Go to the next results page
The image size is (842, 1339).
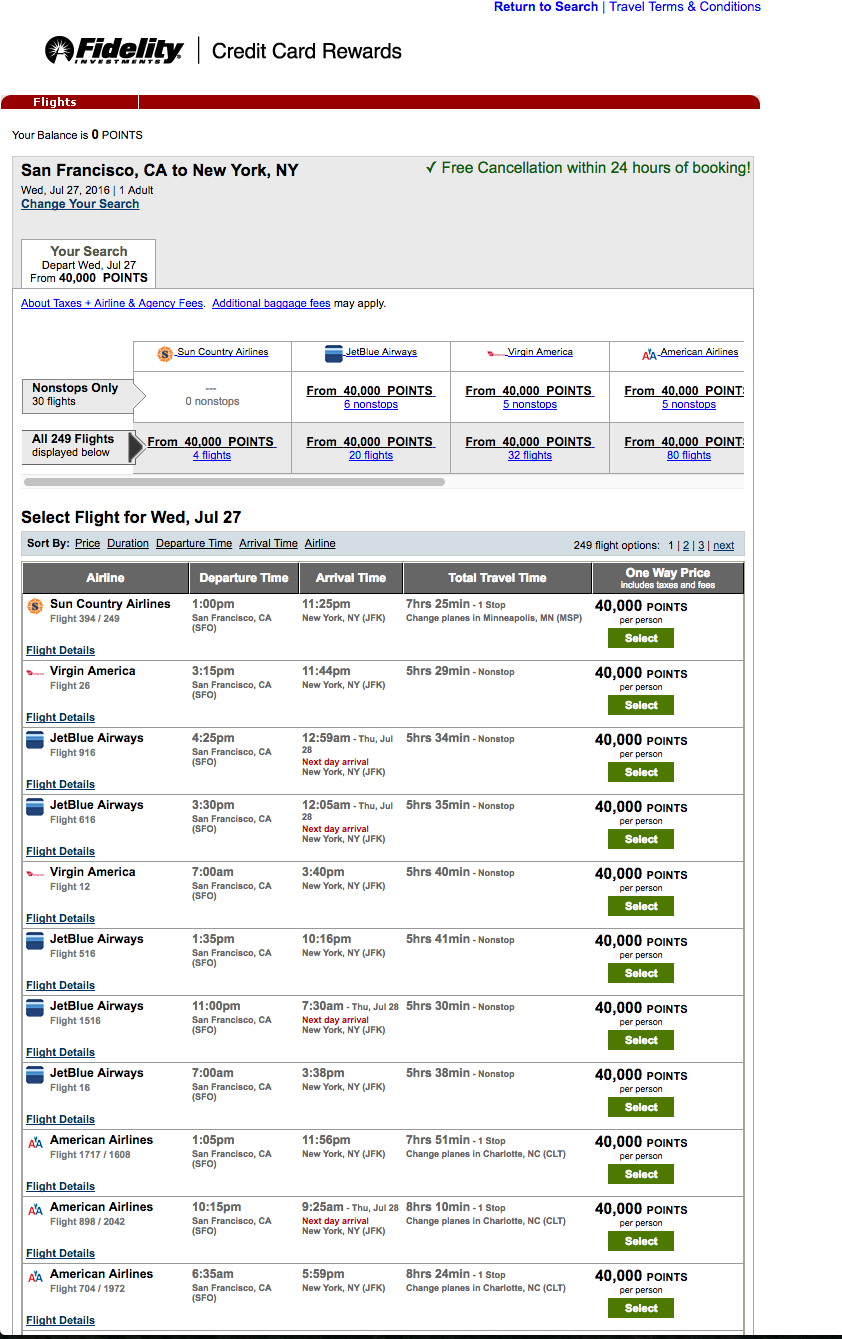coord(724,546)
